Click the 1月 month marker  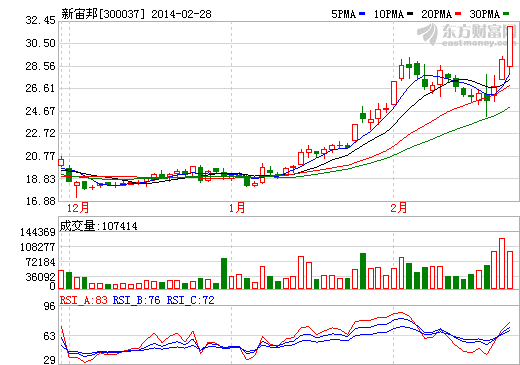[x=237, y=208]
